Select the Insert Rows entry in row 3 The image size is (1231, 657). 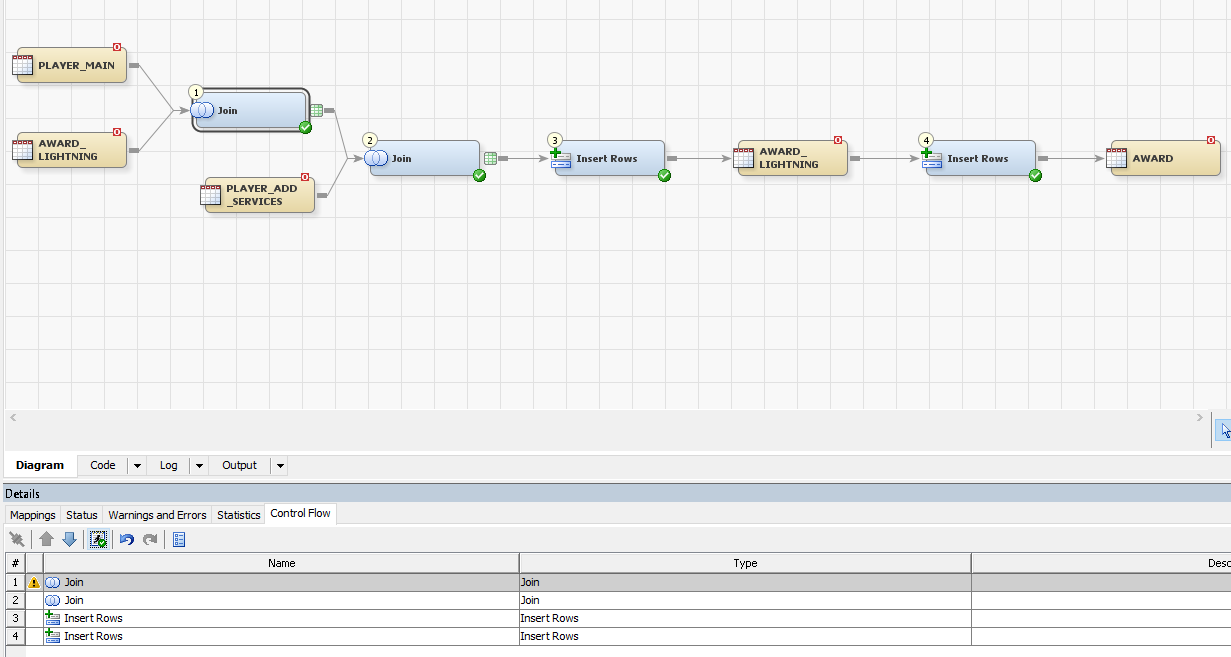[x=92, y=618]
